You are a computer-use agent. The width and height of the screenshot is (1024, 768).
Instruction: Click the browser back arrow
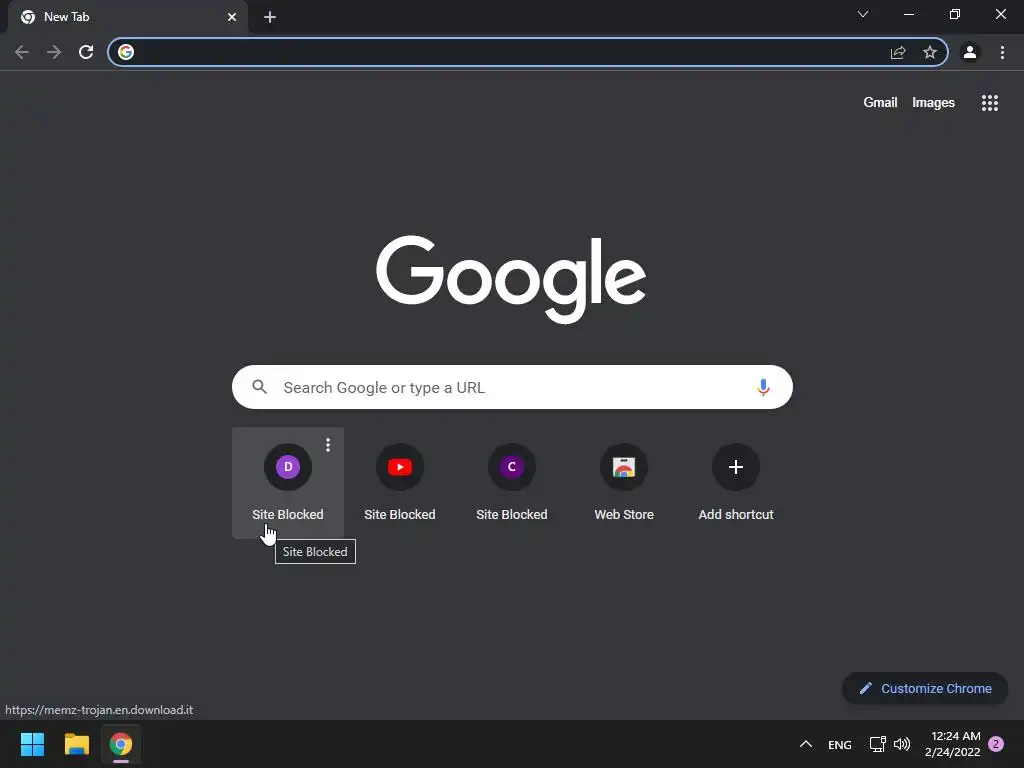(22, 52)
